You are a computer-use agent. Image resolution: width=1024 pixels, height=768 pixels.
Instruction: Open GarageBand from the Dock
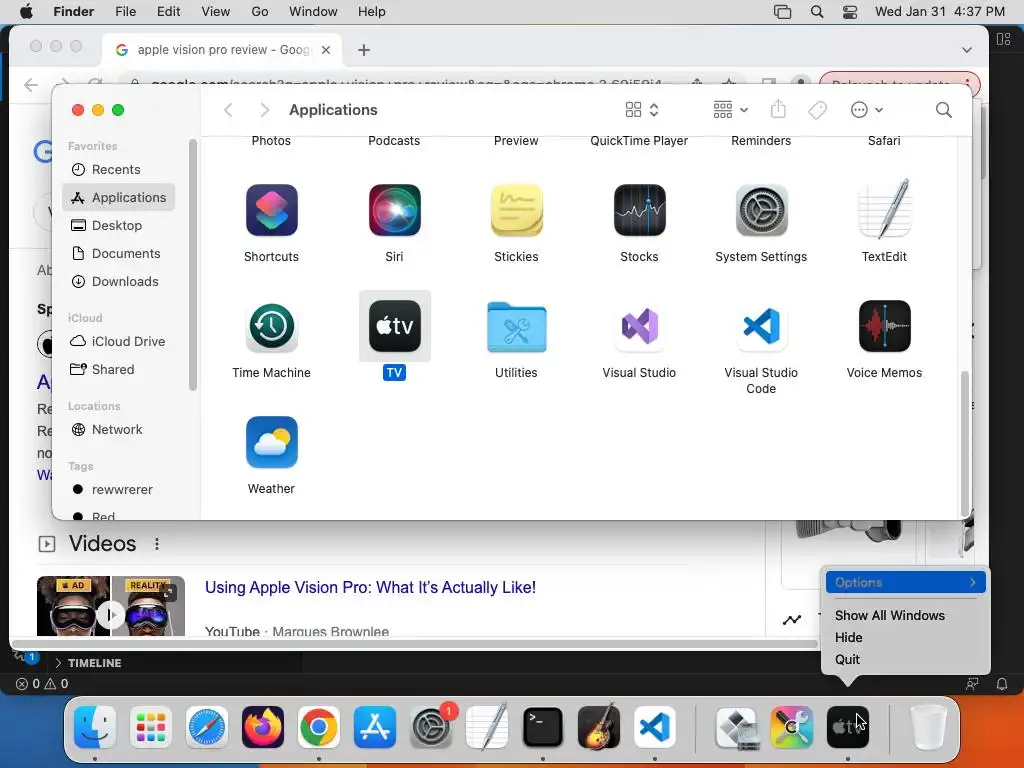599,727
